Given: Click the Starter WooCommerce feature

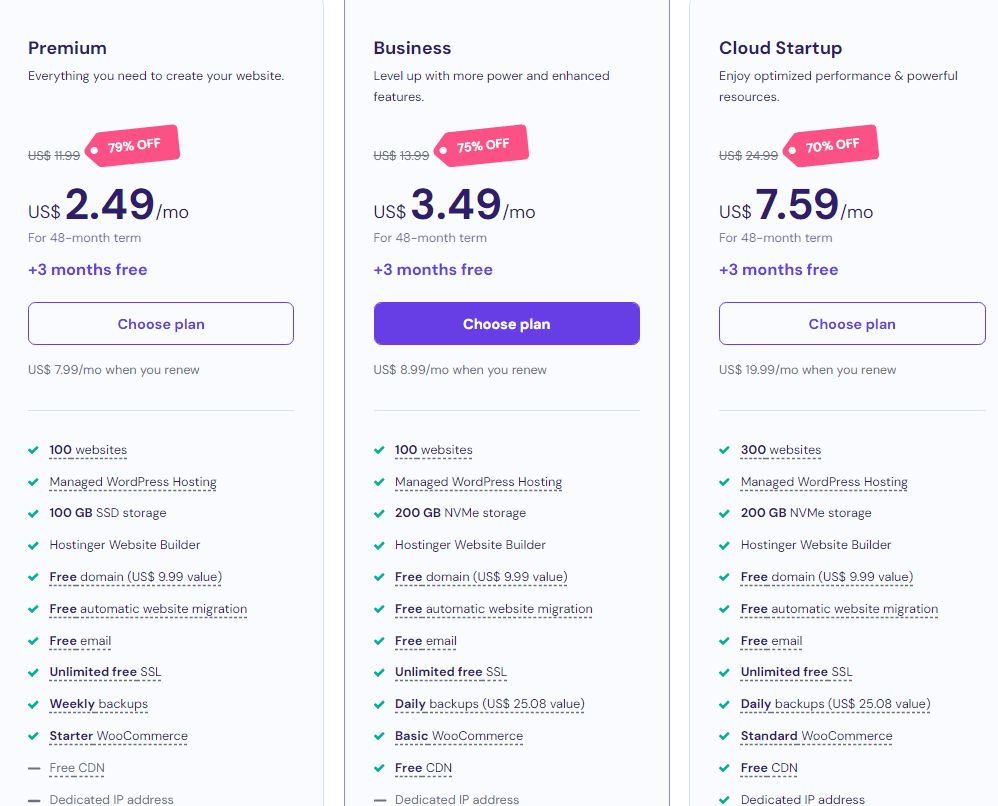Looking at the screenshot, I should click(x=118, y=736).
